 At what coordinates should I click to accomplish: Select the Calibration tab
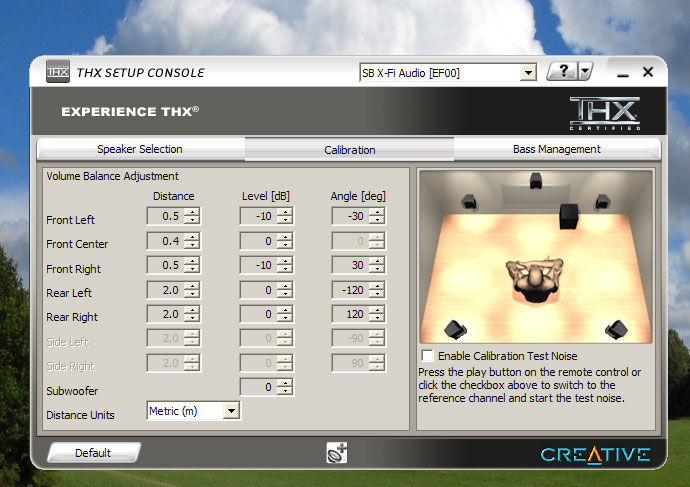(349, 150)
